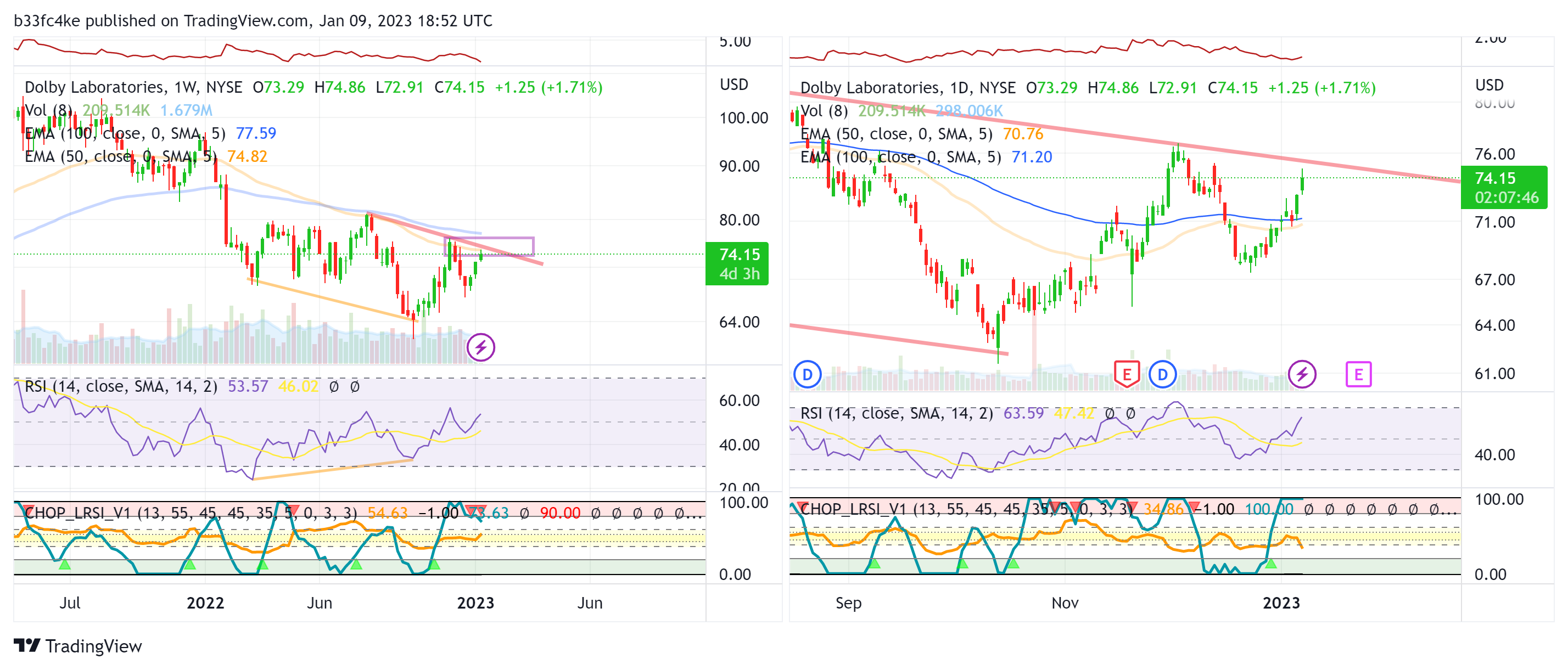The width and height of the screenshot is (1568, 670).
Task: Click the purple rectangle drawing on weekly chart
Action: 489,246
